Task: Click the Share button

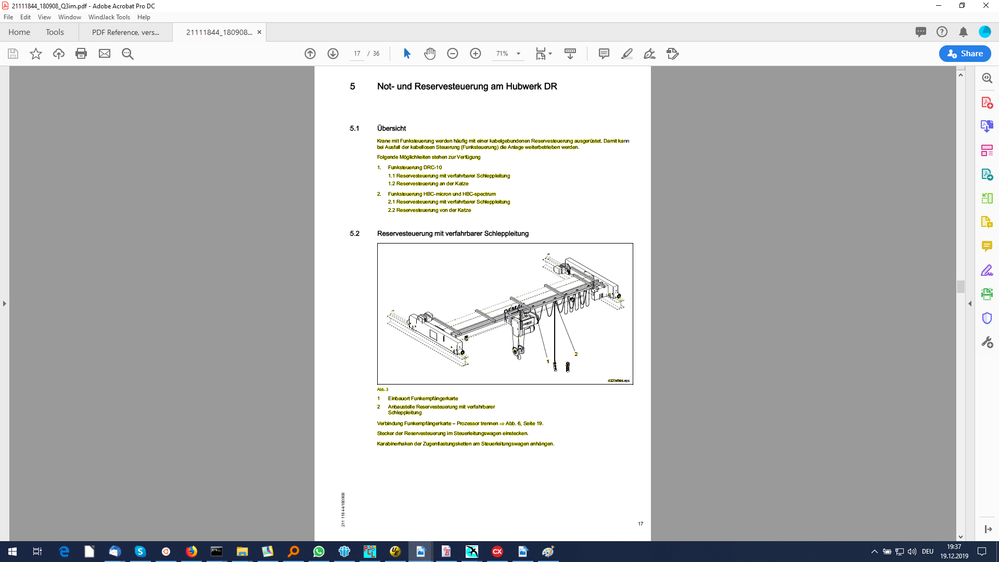Action: coord(965,54)
